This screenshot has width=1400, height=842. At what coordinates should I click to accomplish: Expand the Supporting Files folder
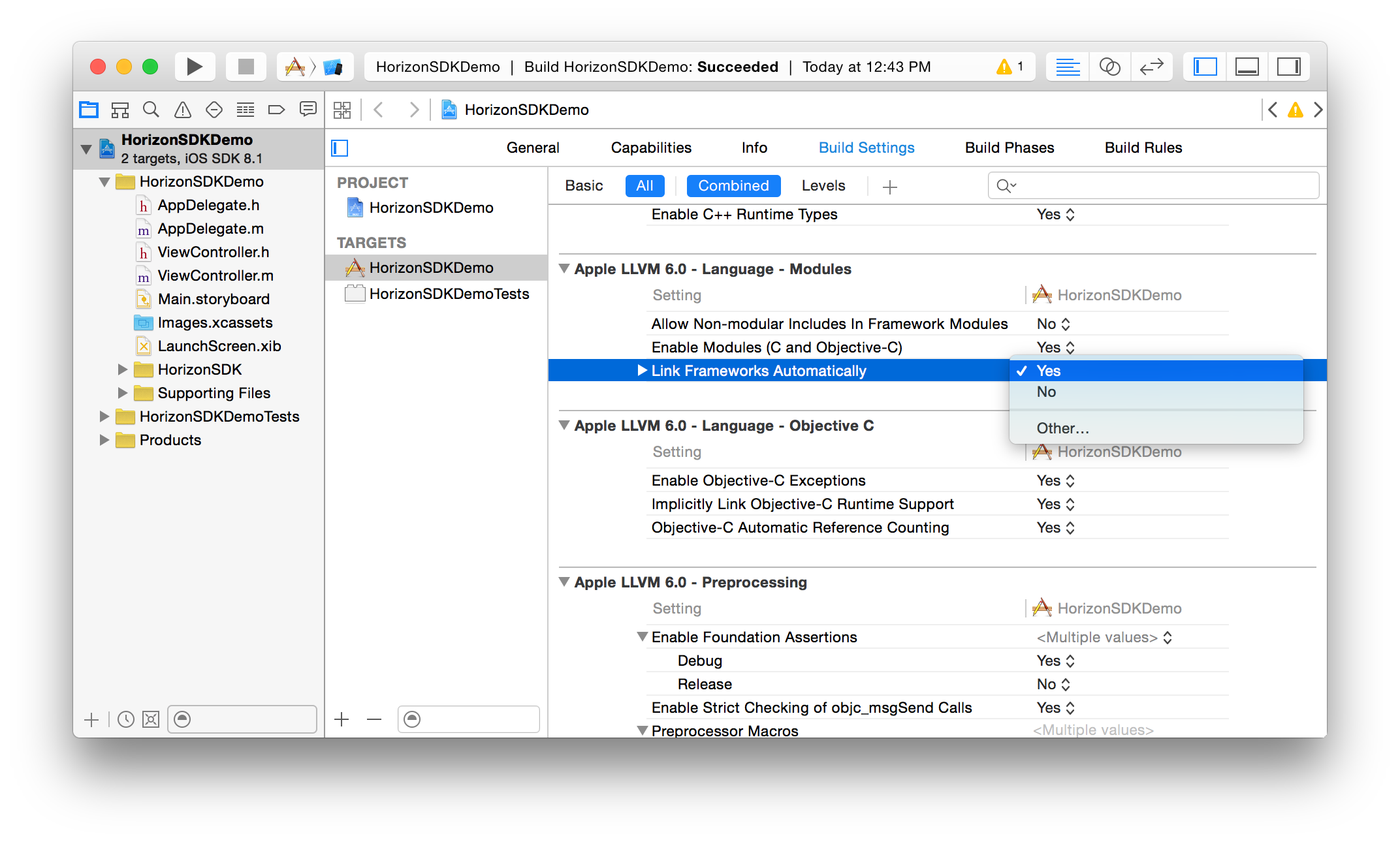122,393
